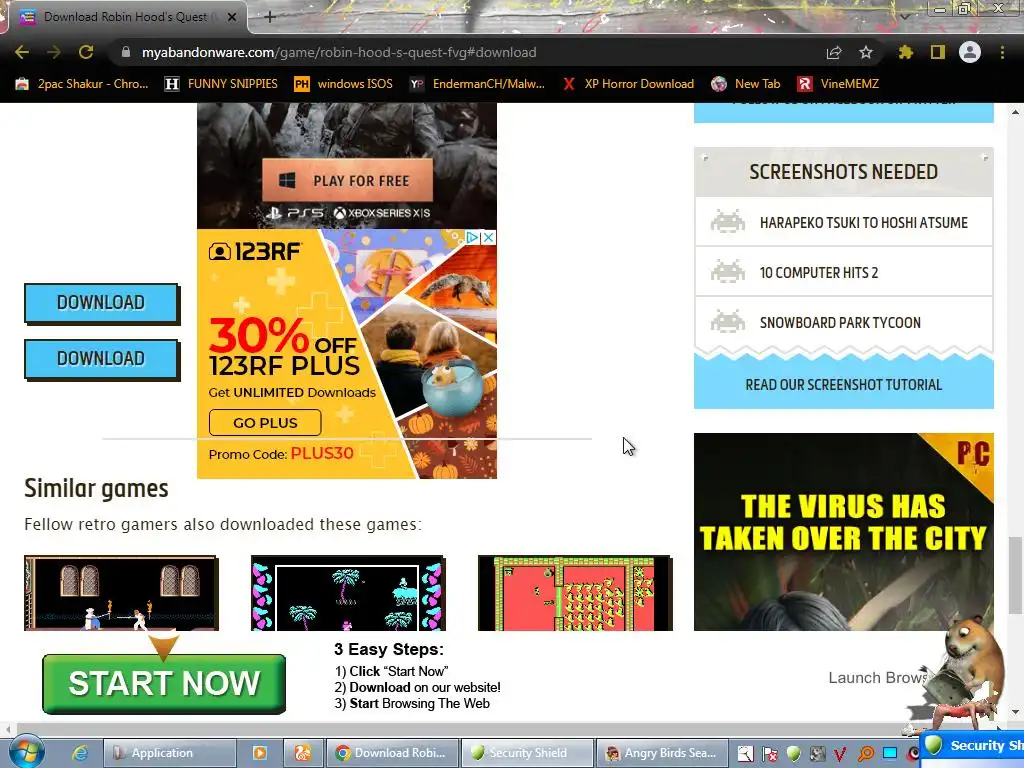Open media player taskbar icon
1024x768 pixels.
260,753
